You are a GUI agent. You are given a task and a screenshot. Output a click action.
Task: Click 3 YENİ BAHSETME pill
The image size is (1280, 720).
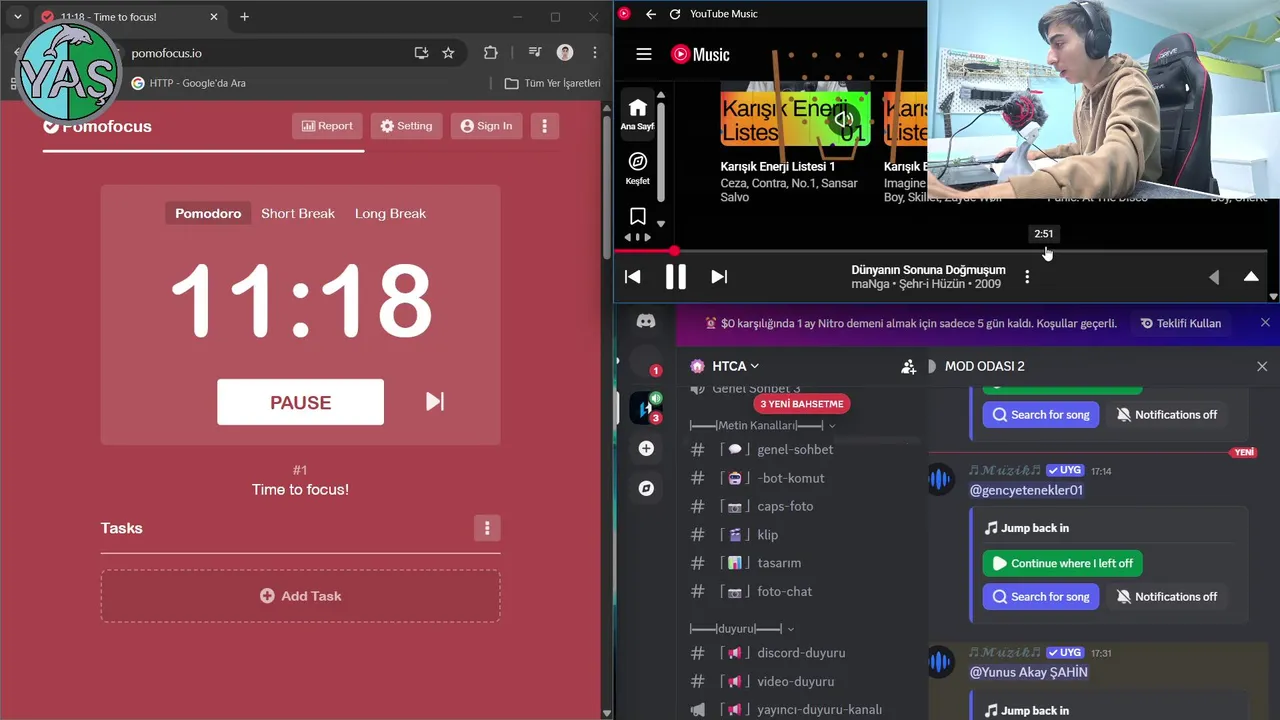pyautogui.click(x=802, y=404)
